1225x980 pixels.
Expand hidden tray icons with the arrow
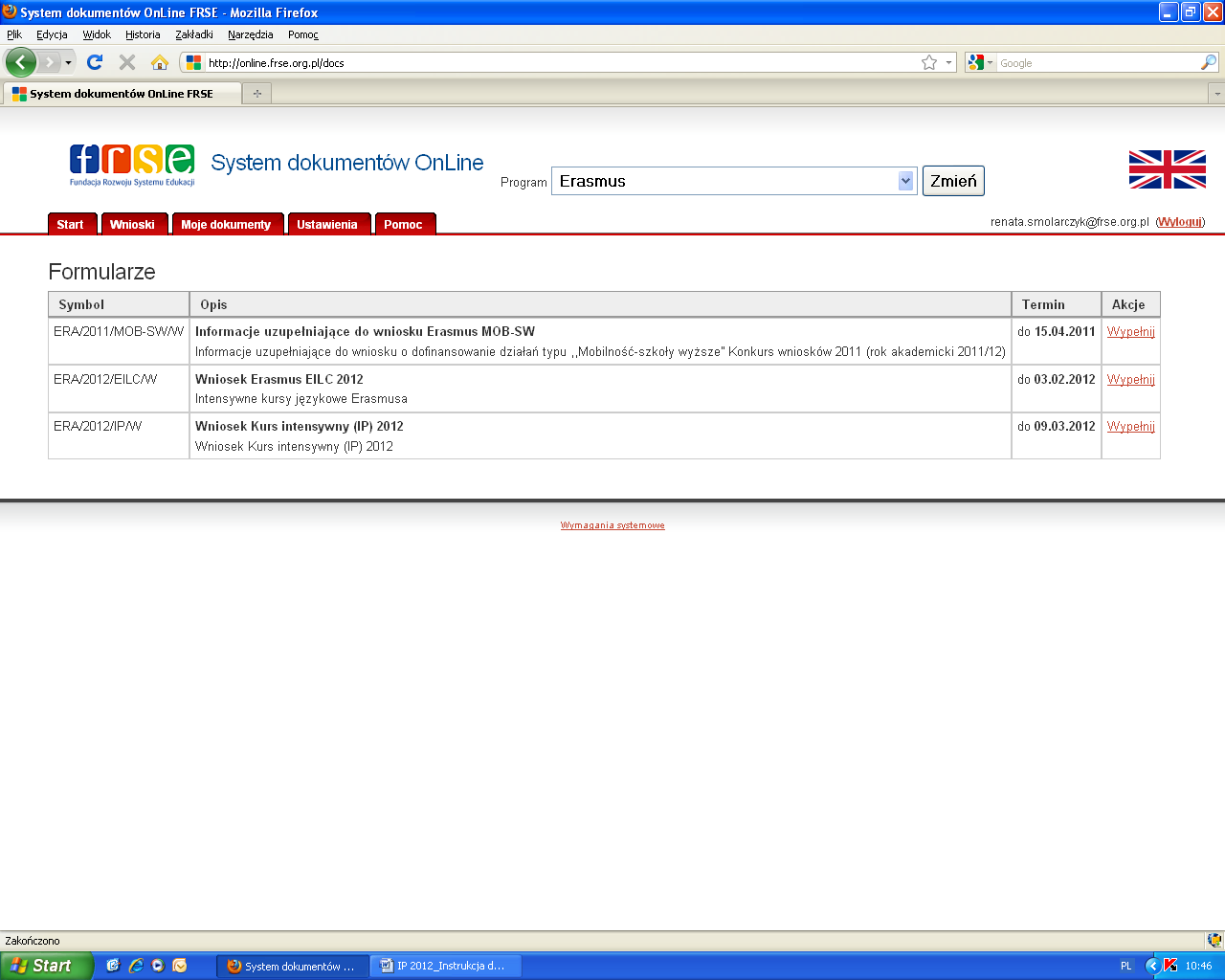pos(1152,966)
